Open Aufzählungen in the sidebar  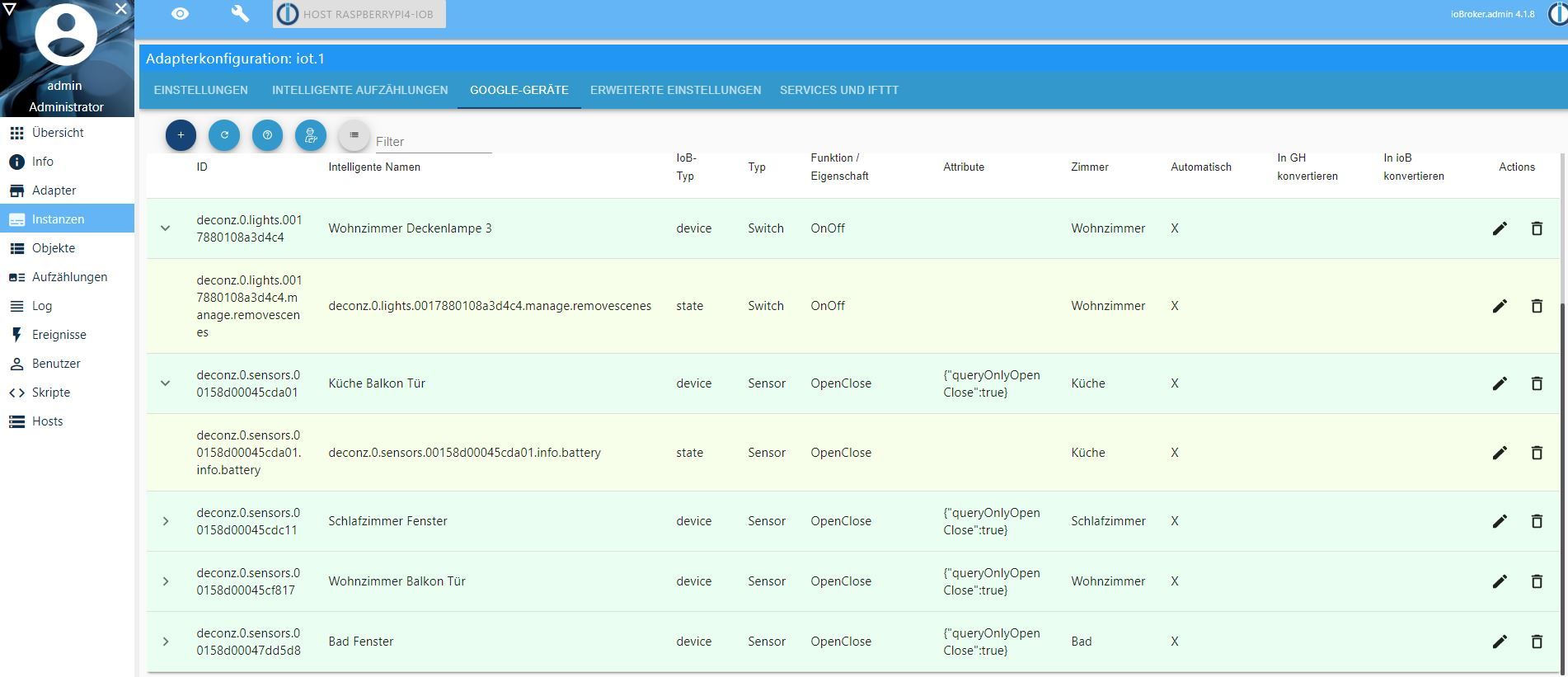pos(67,277)
